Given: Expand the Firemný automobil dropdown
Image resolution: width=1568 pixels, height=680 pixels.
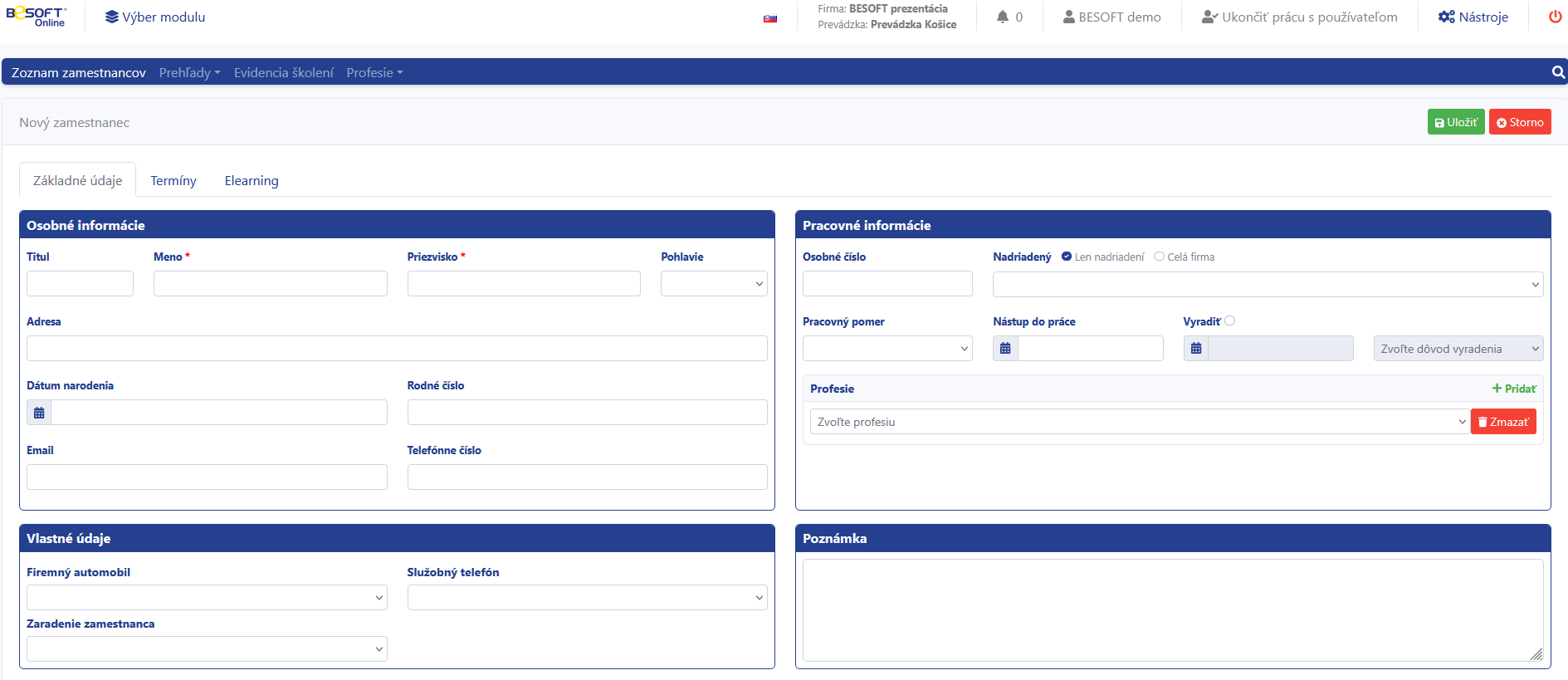Looking at the screenshot, I should pos(207,598).
